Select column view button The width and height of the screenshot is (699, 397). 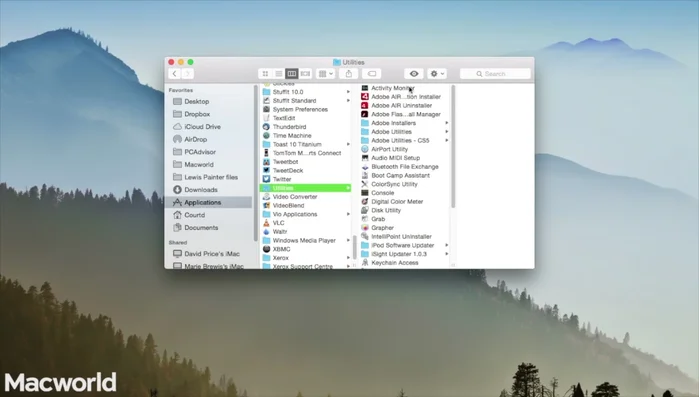[x=292, y=74]
